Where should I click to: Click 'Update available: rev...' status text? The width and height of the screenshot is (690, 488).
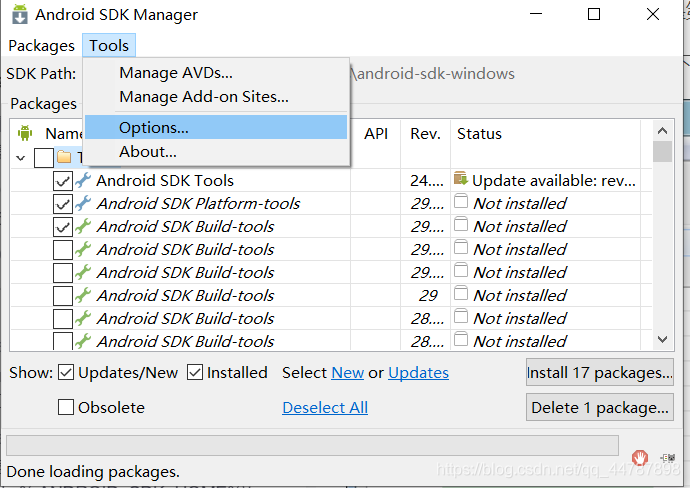(554, 181)
